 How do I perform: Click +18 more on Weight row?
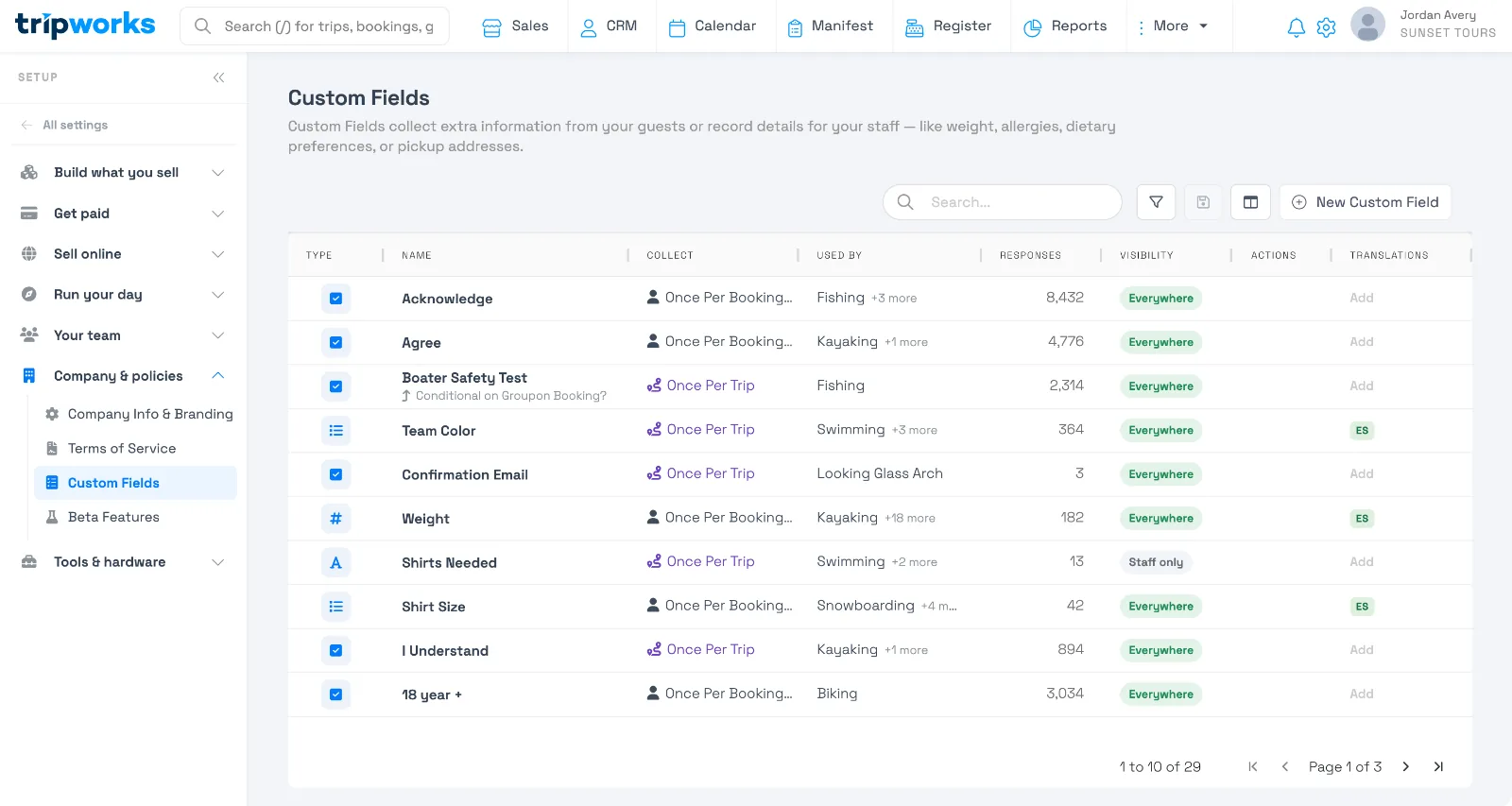pyautogui.click(x=910, y=519)
